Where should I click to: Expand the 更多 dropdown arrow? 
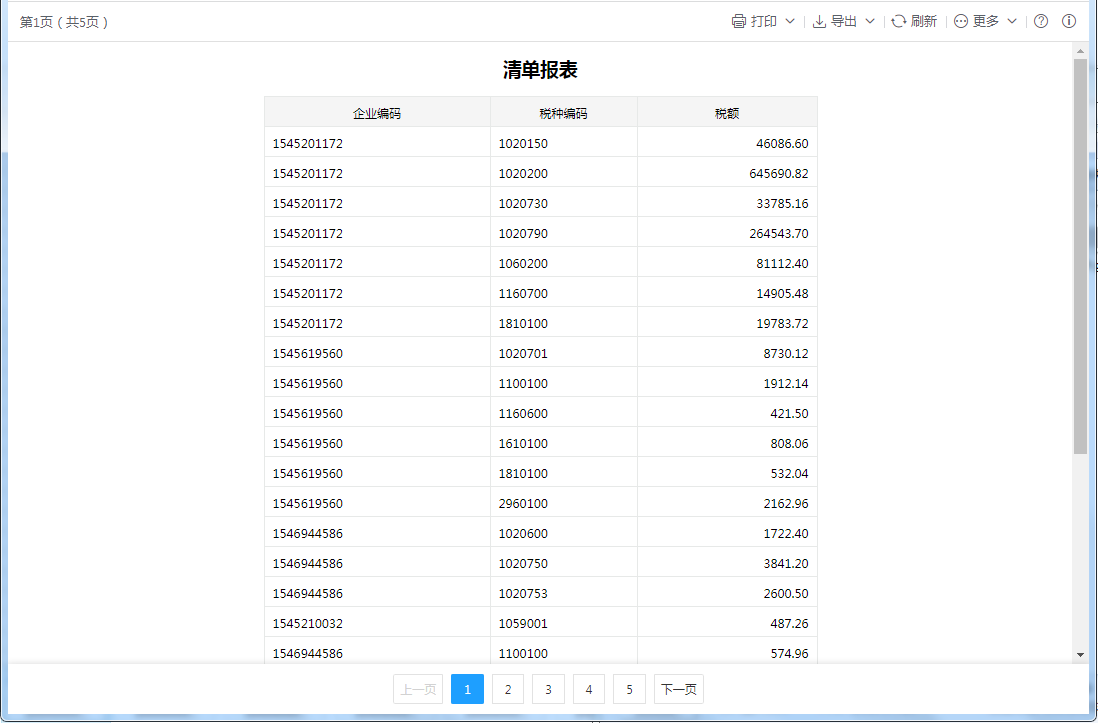click(1012, 21)
